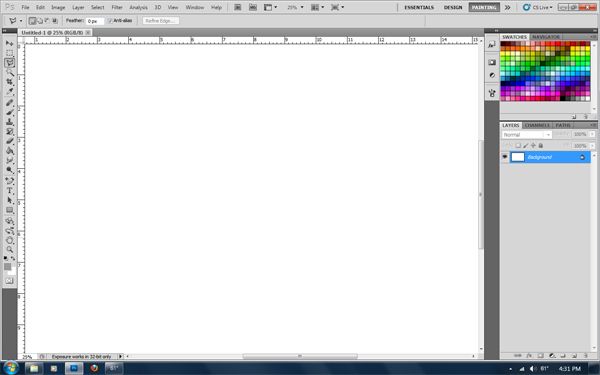Select the Clone Stamp tool

coord(10,122)
